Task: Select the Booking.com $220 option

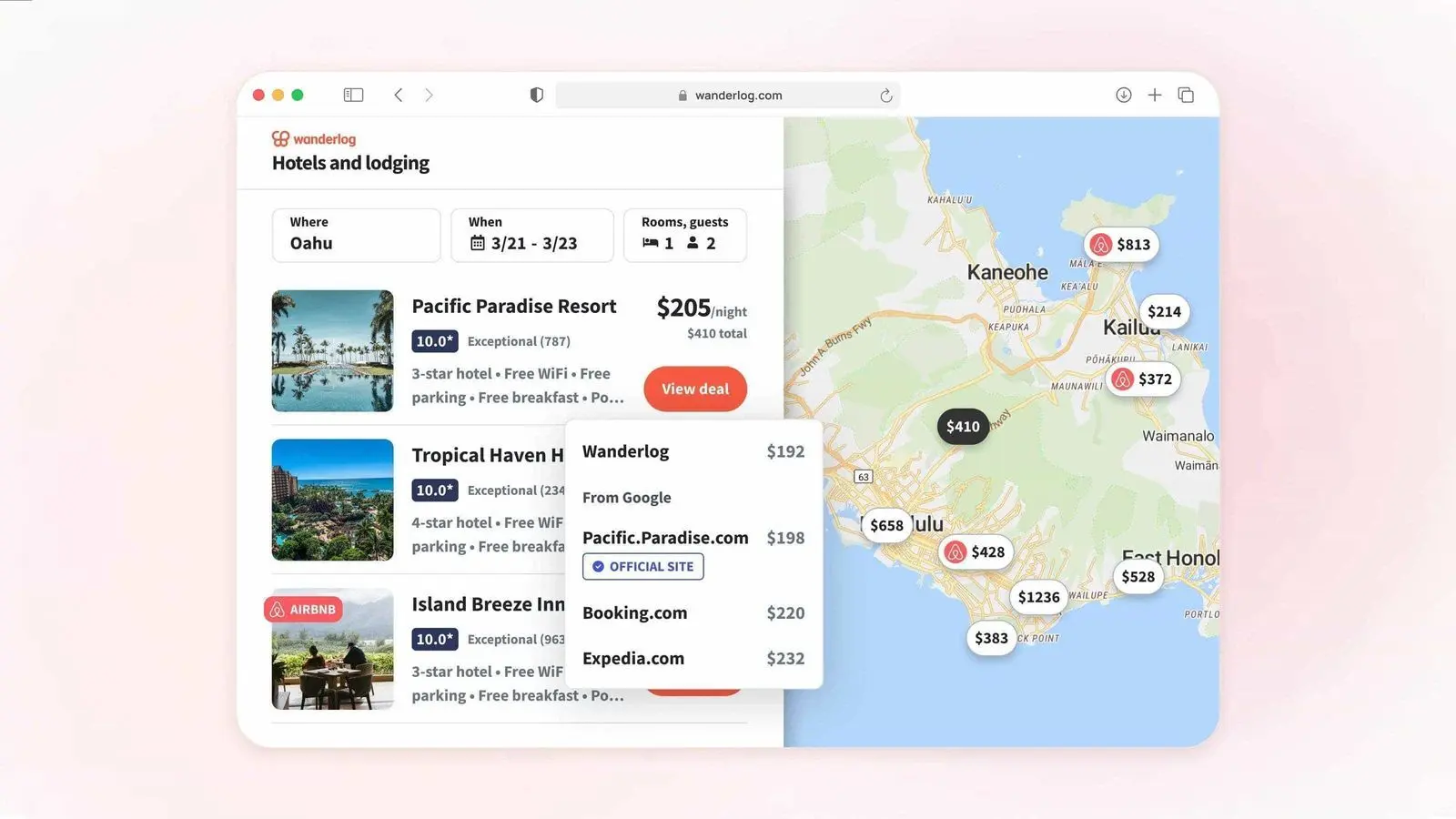Action: (x=693, y=612)
